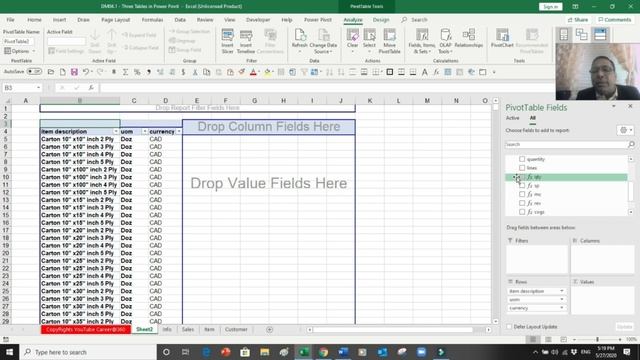Open the Tools gear dropdown in field pane
Viewport: 640px width, 360px height.
click(x=625, y=130)
